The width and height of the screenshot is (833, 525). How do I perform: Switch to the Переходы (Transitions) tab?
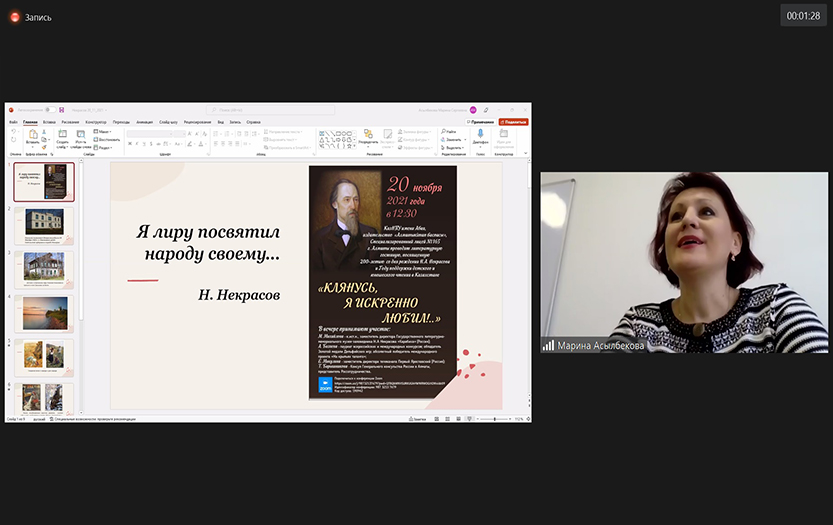point(121,122)
